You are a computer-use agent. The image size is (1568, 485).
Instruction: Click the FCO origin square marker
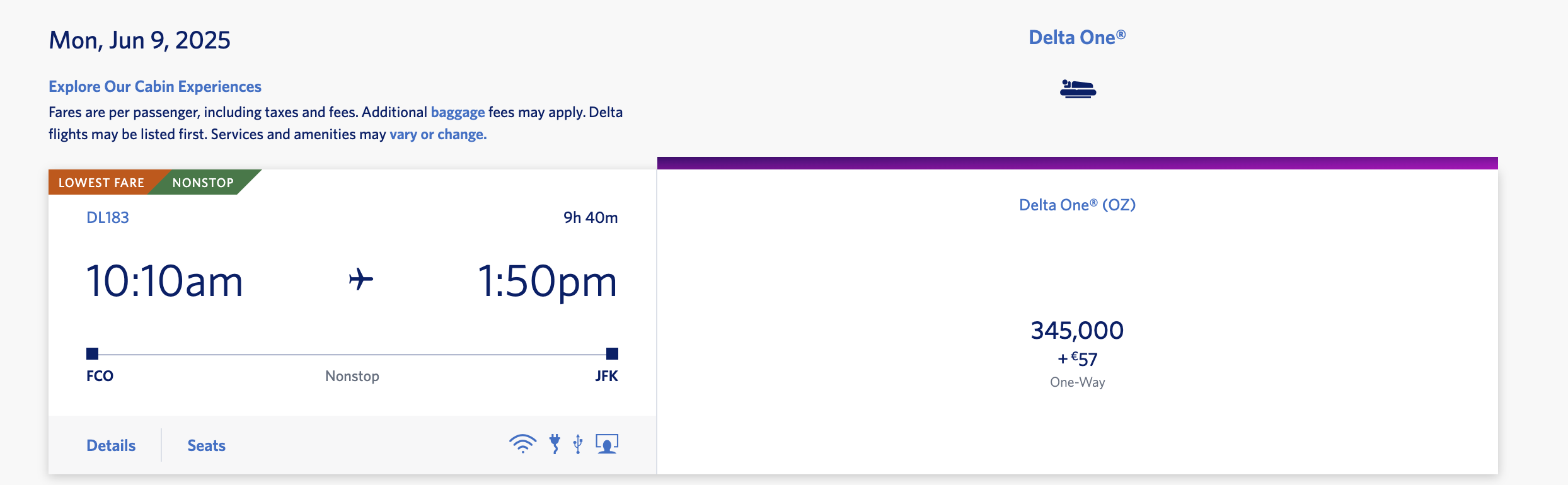pyautogui.click(x=93, y=353)
